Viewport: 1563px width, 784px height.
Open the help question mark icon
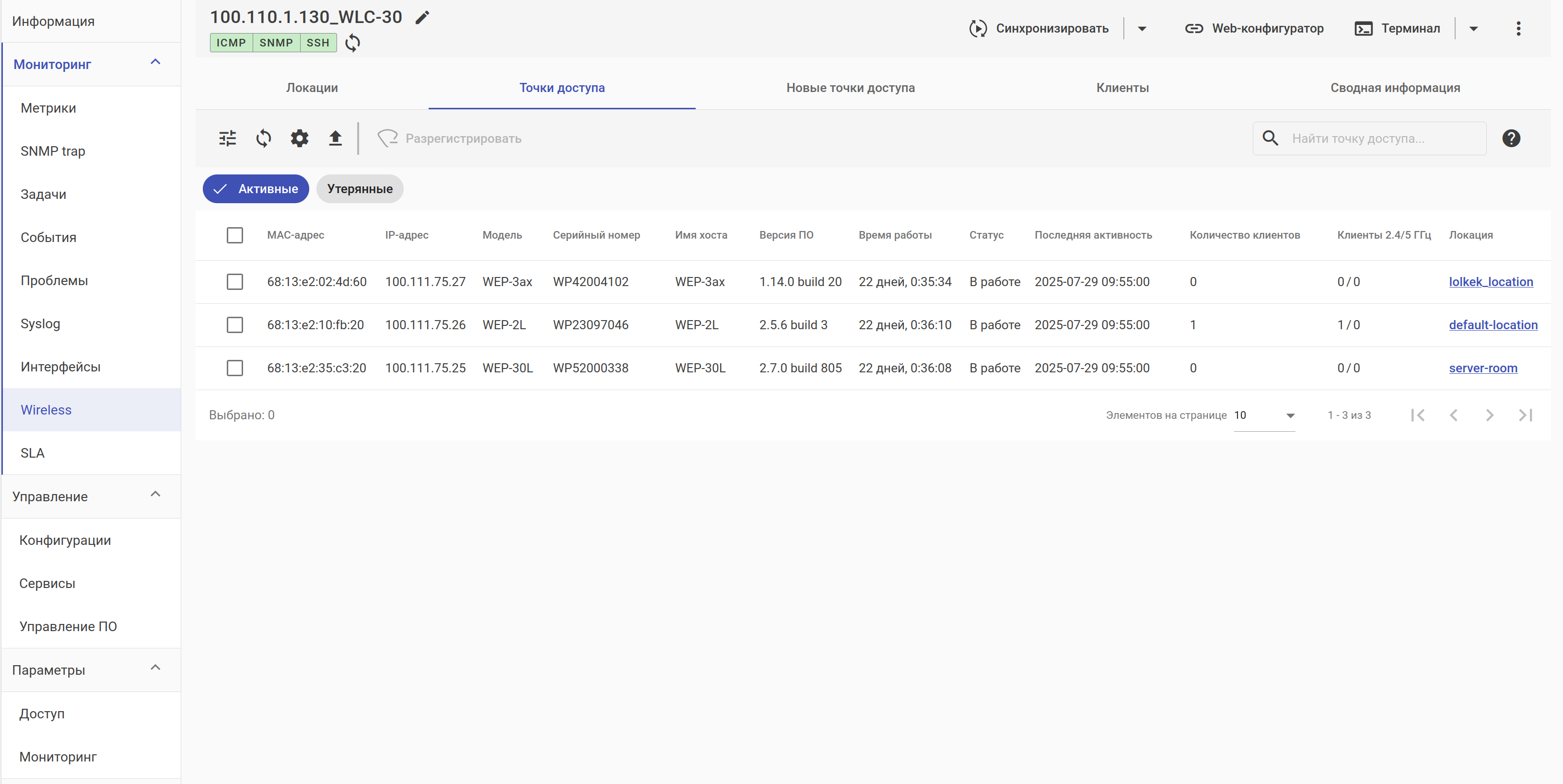[x=1511, y=138]
